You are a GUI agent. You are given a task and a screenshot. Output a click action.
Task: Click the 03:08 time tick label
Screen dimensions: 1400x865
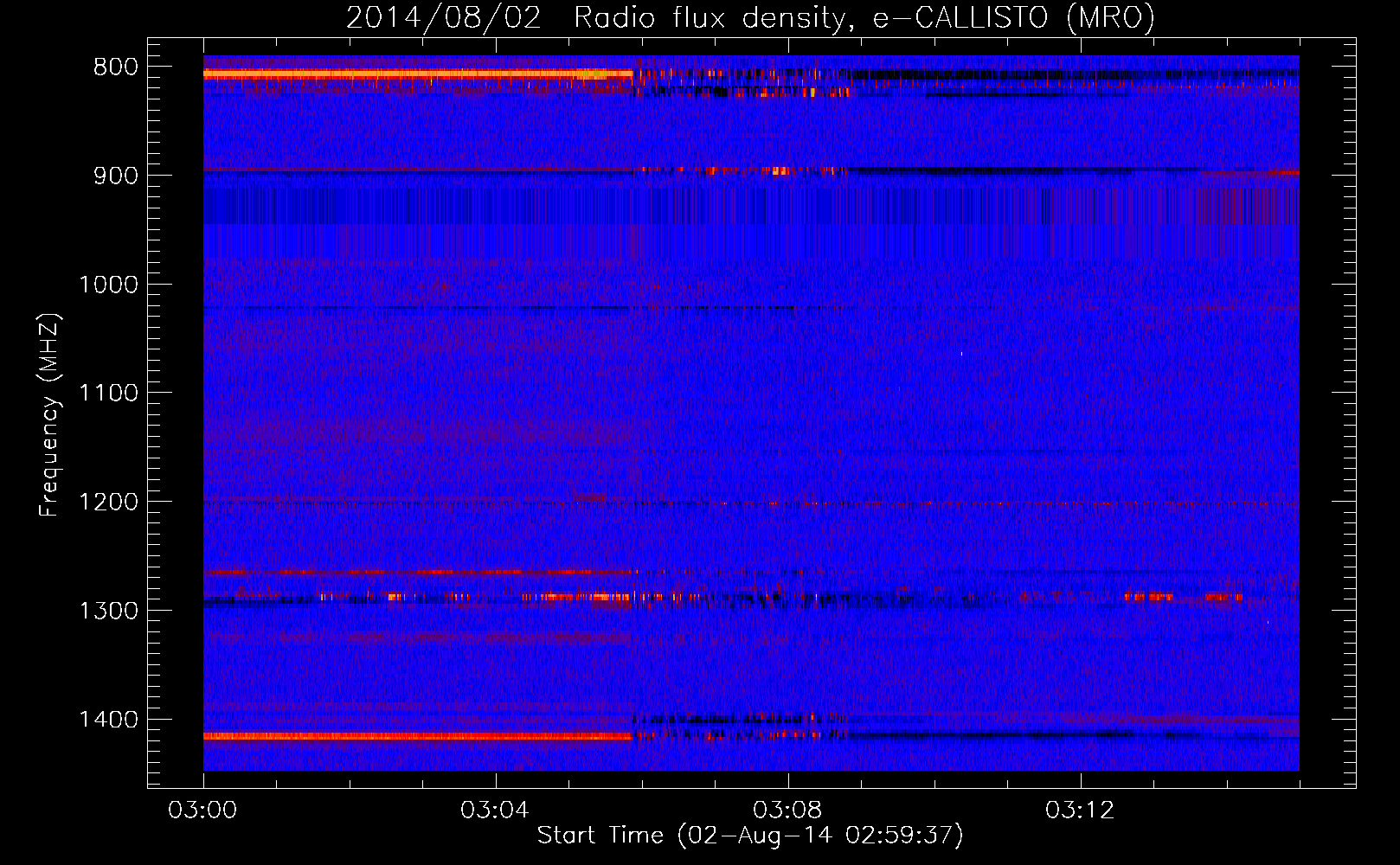click(x=787, y=811)
